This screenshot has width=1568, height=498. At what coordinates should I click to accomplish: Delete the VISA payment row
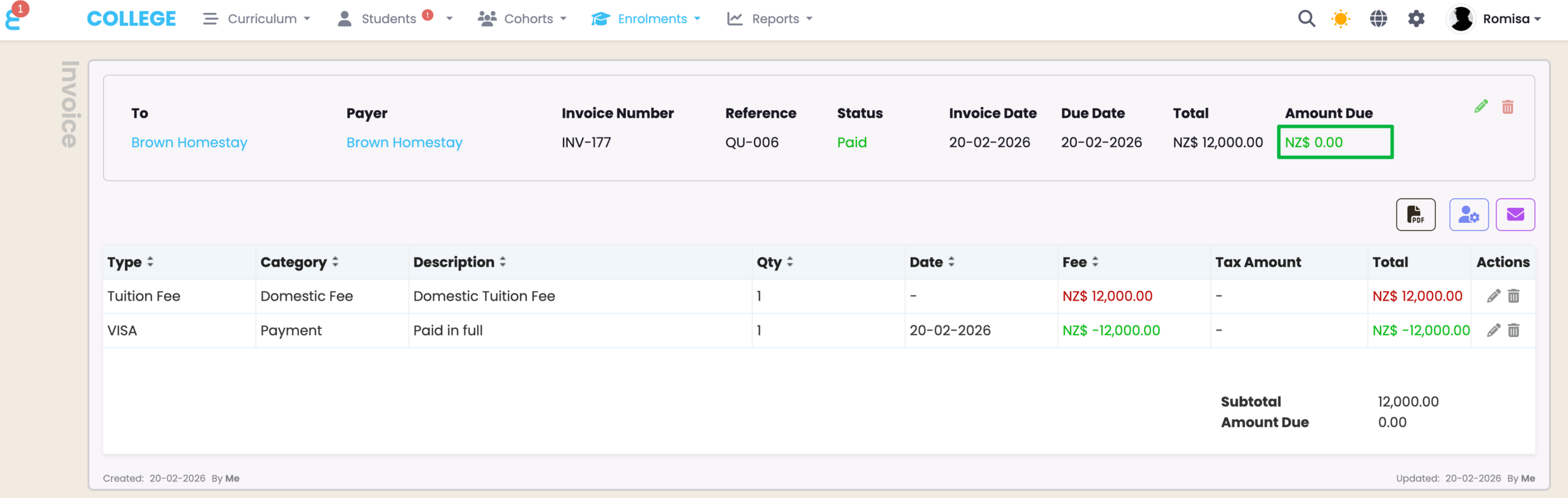click(1513, 331)
